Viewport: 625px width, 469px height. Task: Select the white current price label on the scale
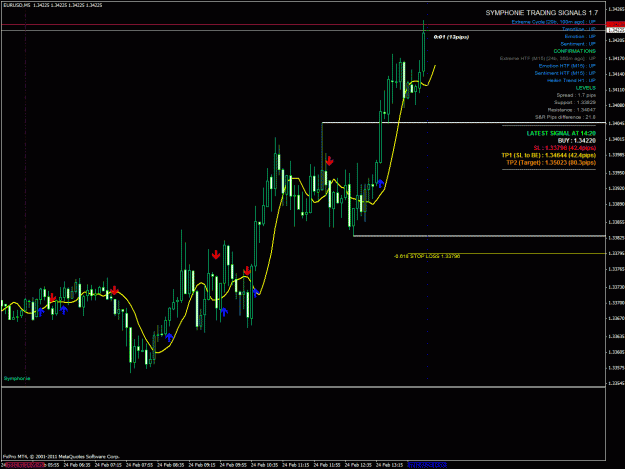[x=615, y=30]
